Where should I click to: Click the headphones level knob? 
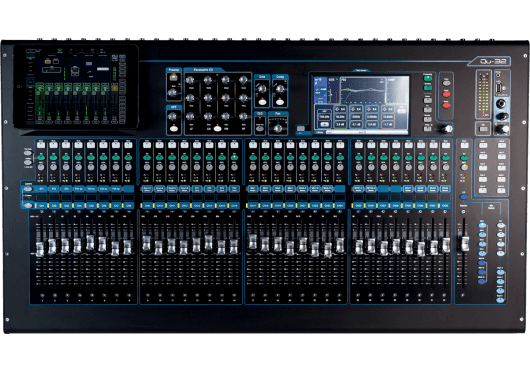(x=501, y=117)
